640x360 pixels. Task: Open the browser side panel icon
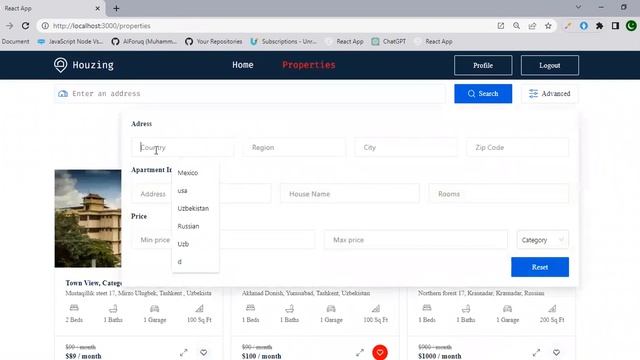(616, 26)
